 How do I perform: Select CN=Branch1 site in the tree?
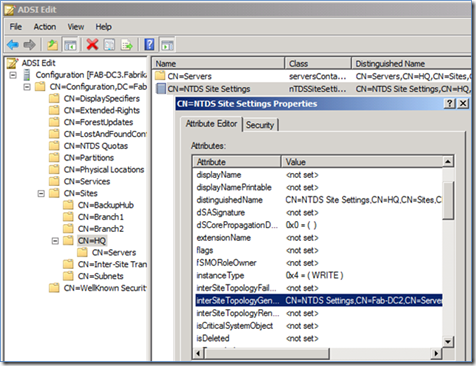click(100, 217)
